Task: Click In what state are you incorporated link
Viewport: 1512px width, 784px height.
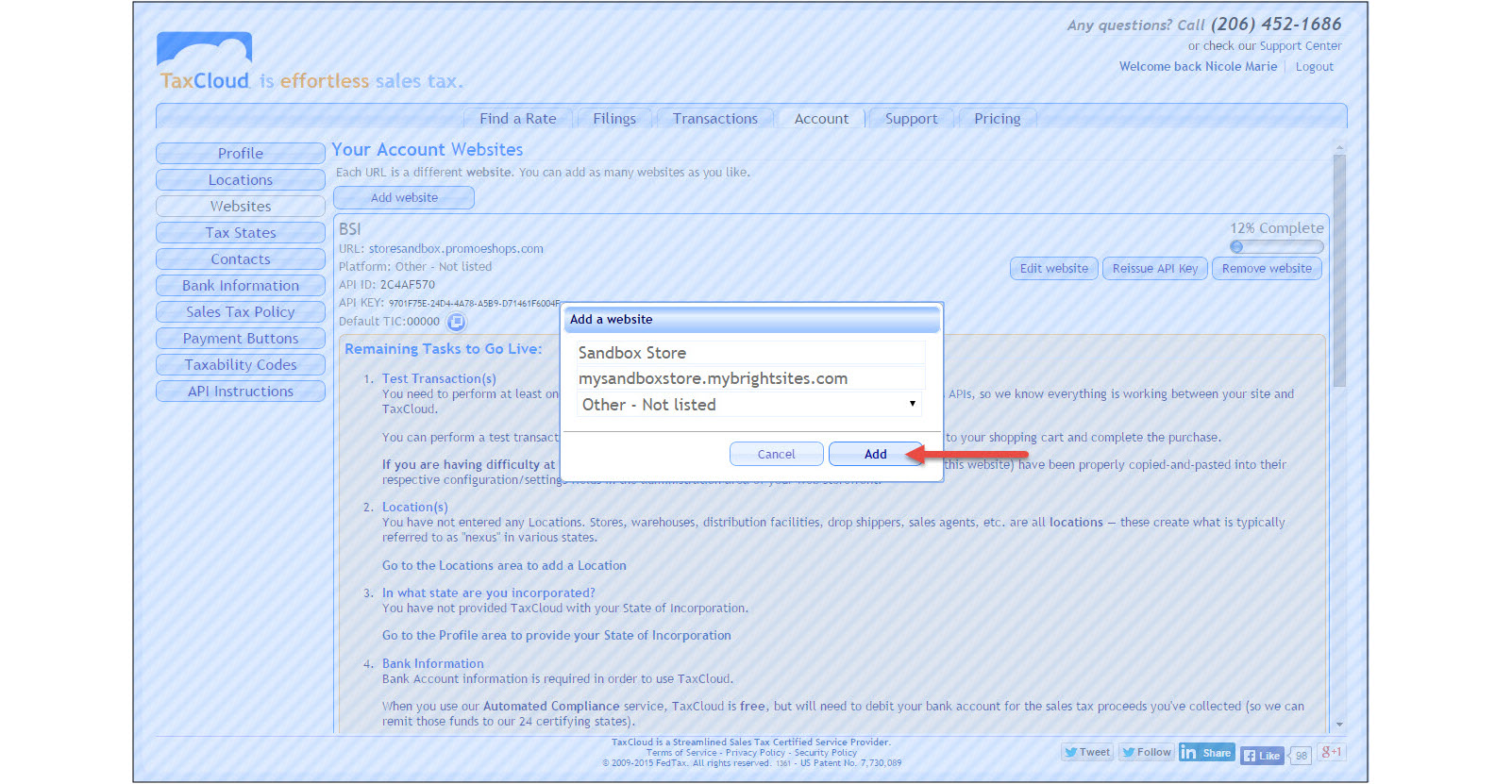Action: click(x=489, y=593)
